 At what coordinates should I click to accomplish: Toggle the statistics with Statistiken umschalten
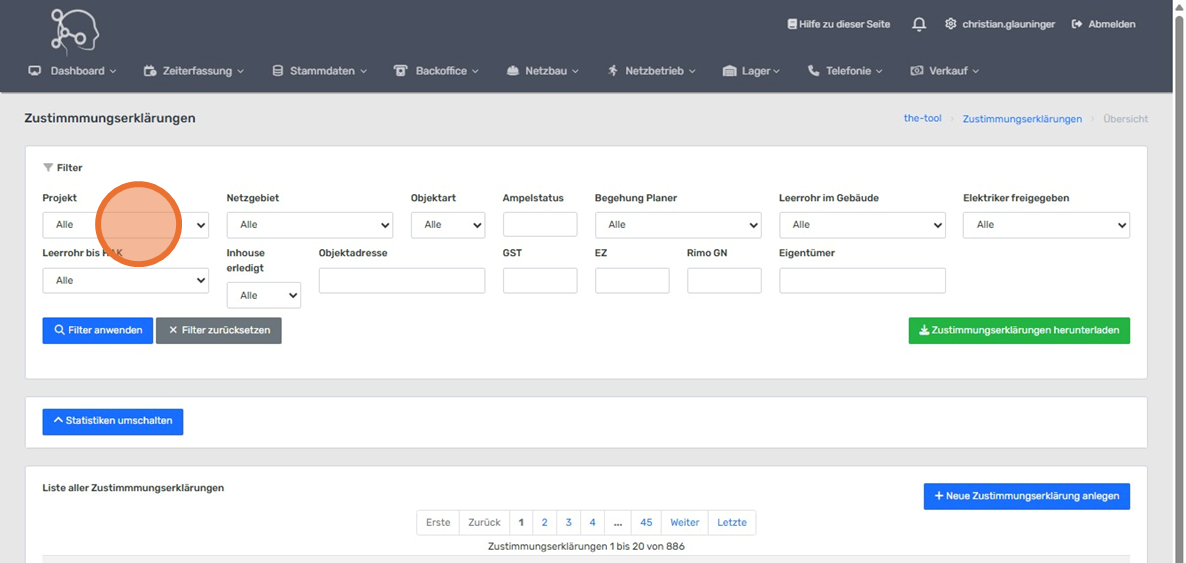click(x=113, y=421)
